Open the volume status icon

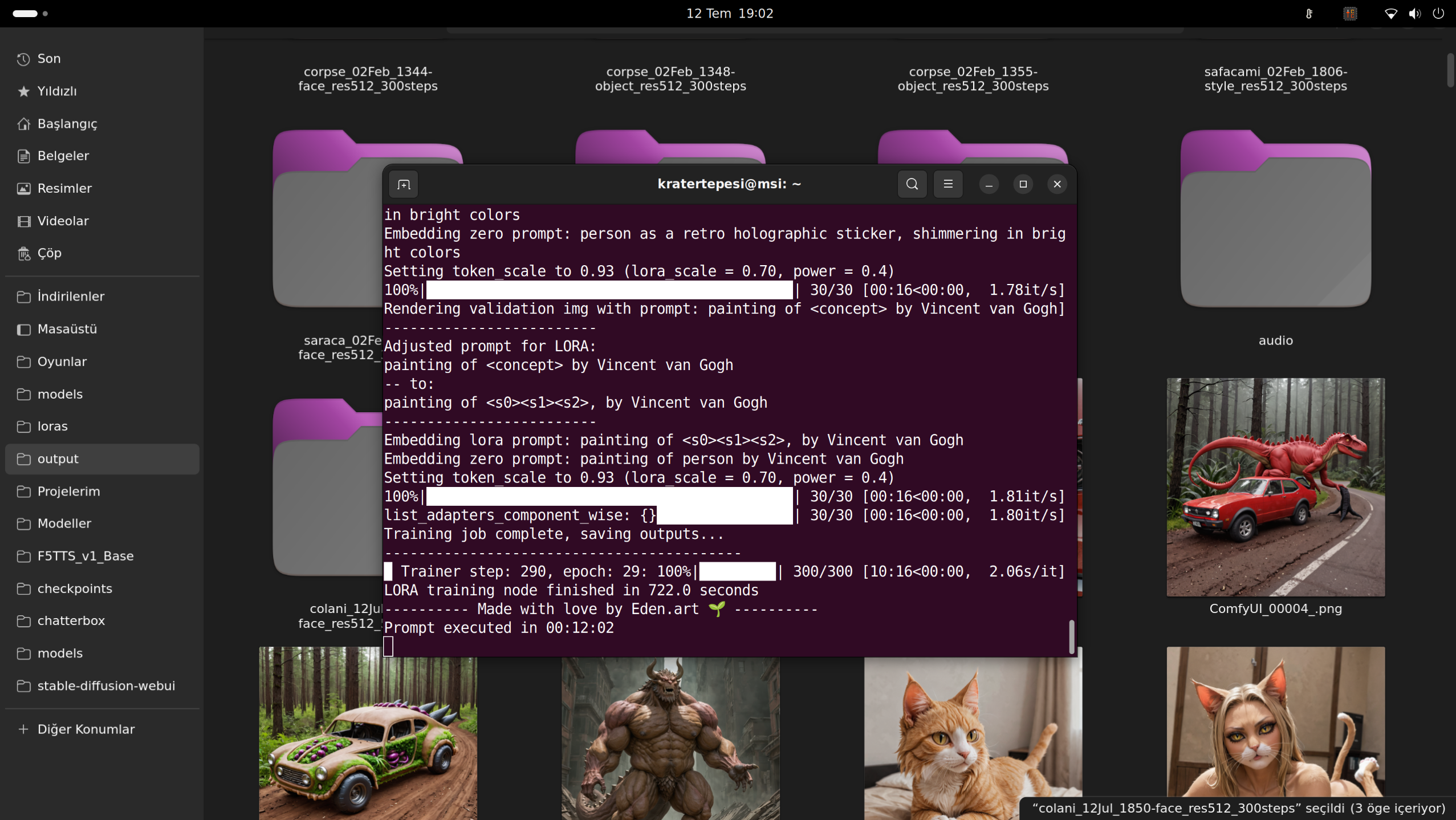click(1415, 14)
